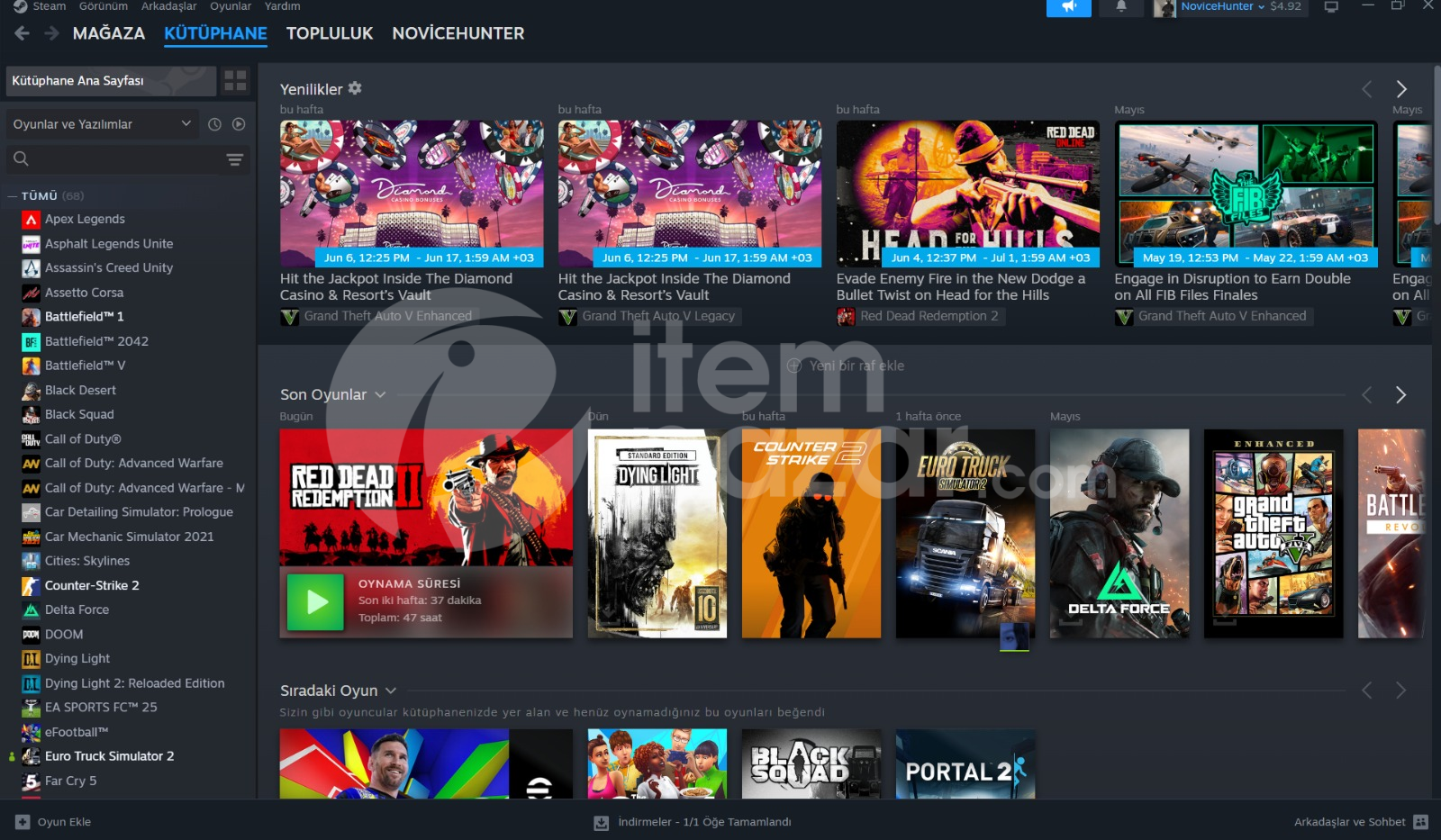This screenshot has width=1441, height=840.
Task: Switch library to grid collections view
Action: (235, 81)
